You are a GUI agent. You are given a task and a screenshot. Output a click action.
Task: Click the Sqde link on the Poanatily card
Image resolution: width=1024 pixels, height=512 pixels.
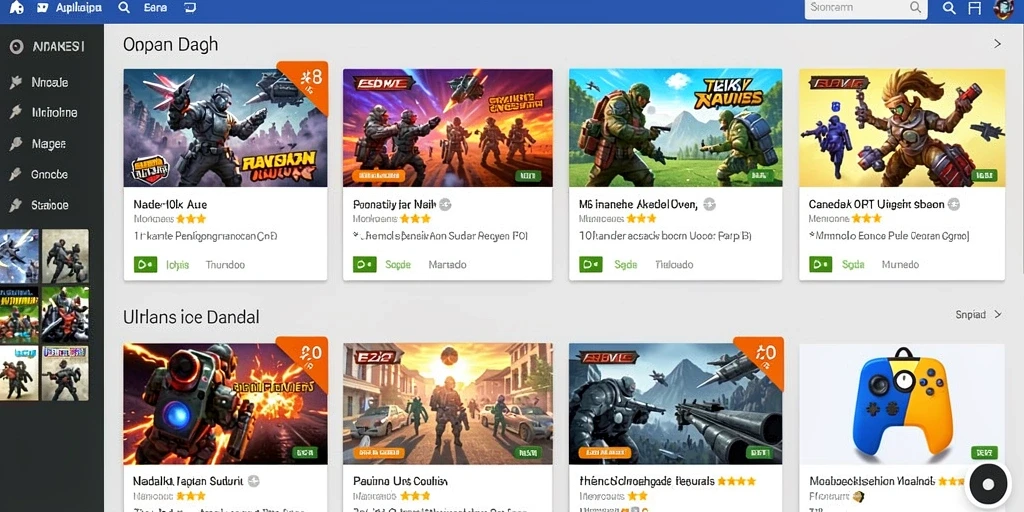pos(397,264)
